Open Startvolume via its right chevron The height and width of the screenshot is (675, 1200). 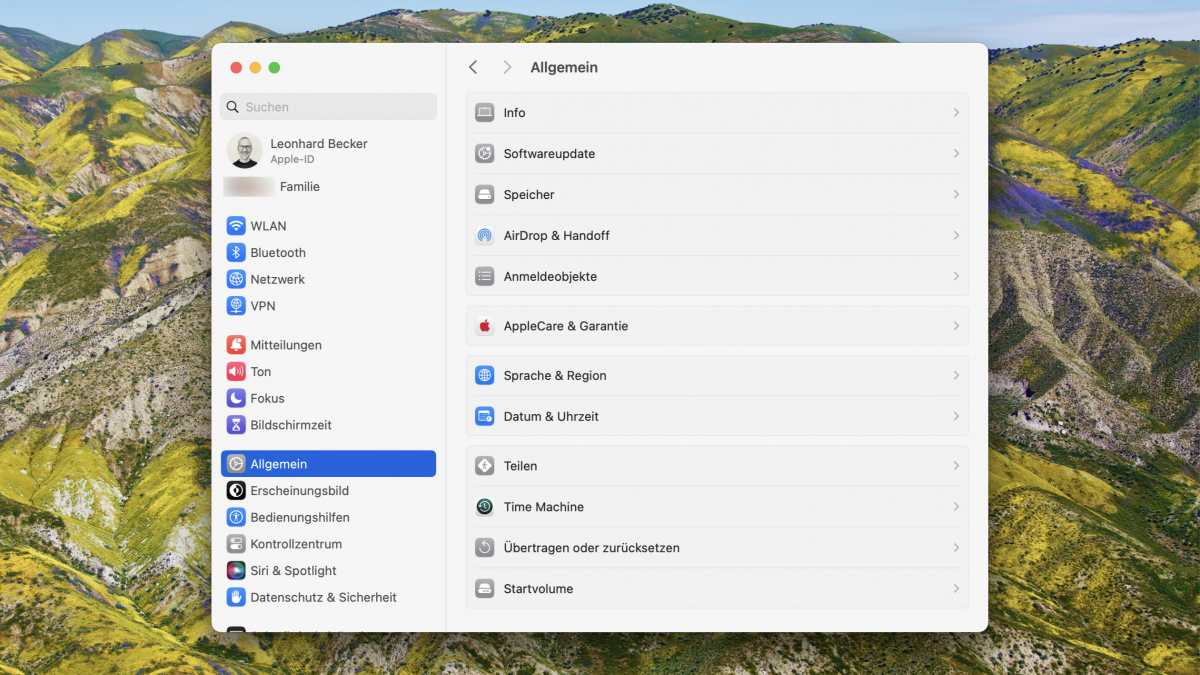coord(956,589)
